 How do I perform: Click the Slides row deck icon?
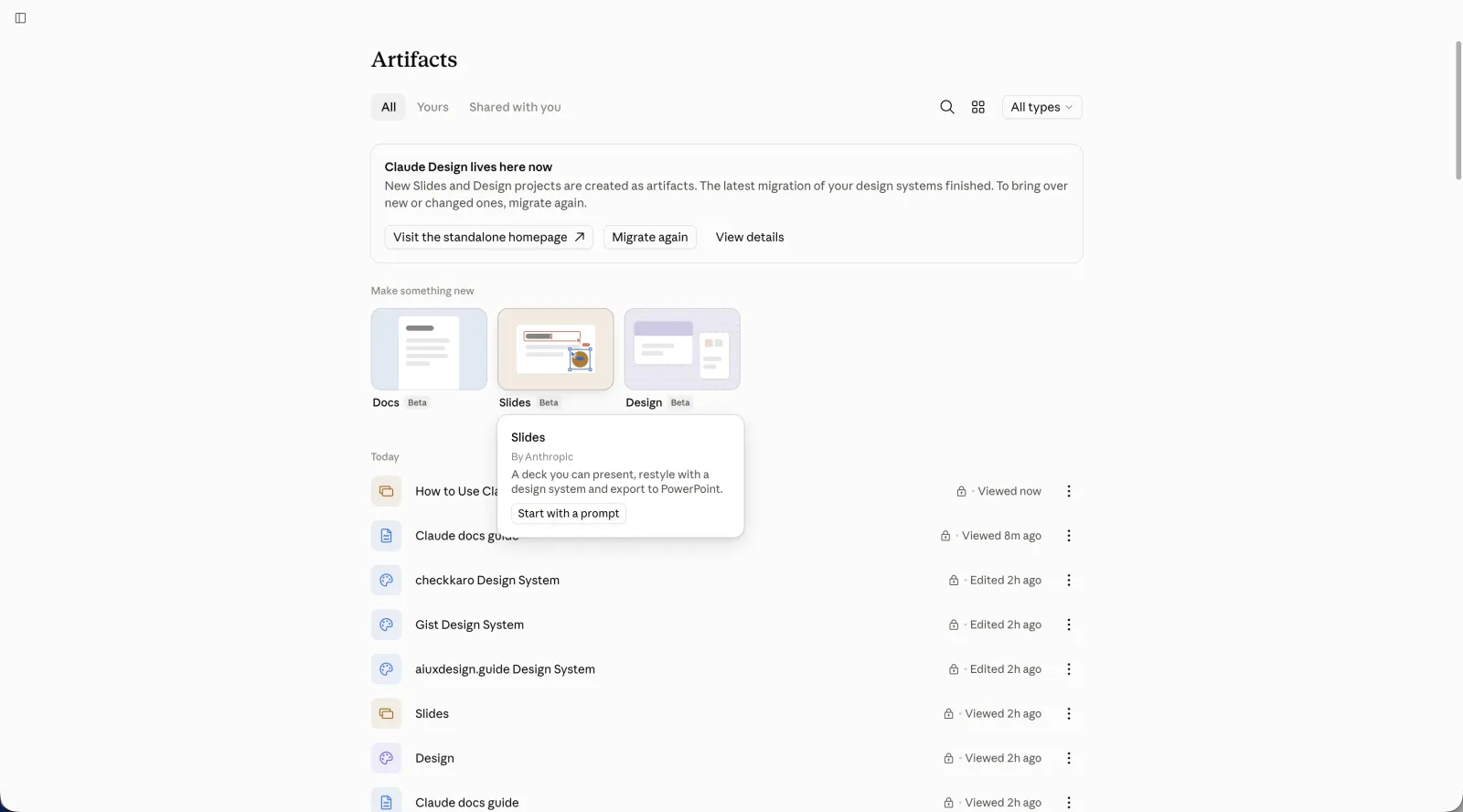point(386,714)
